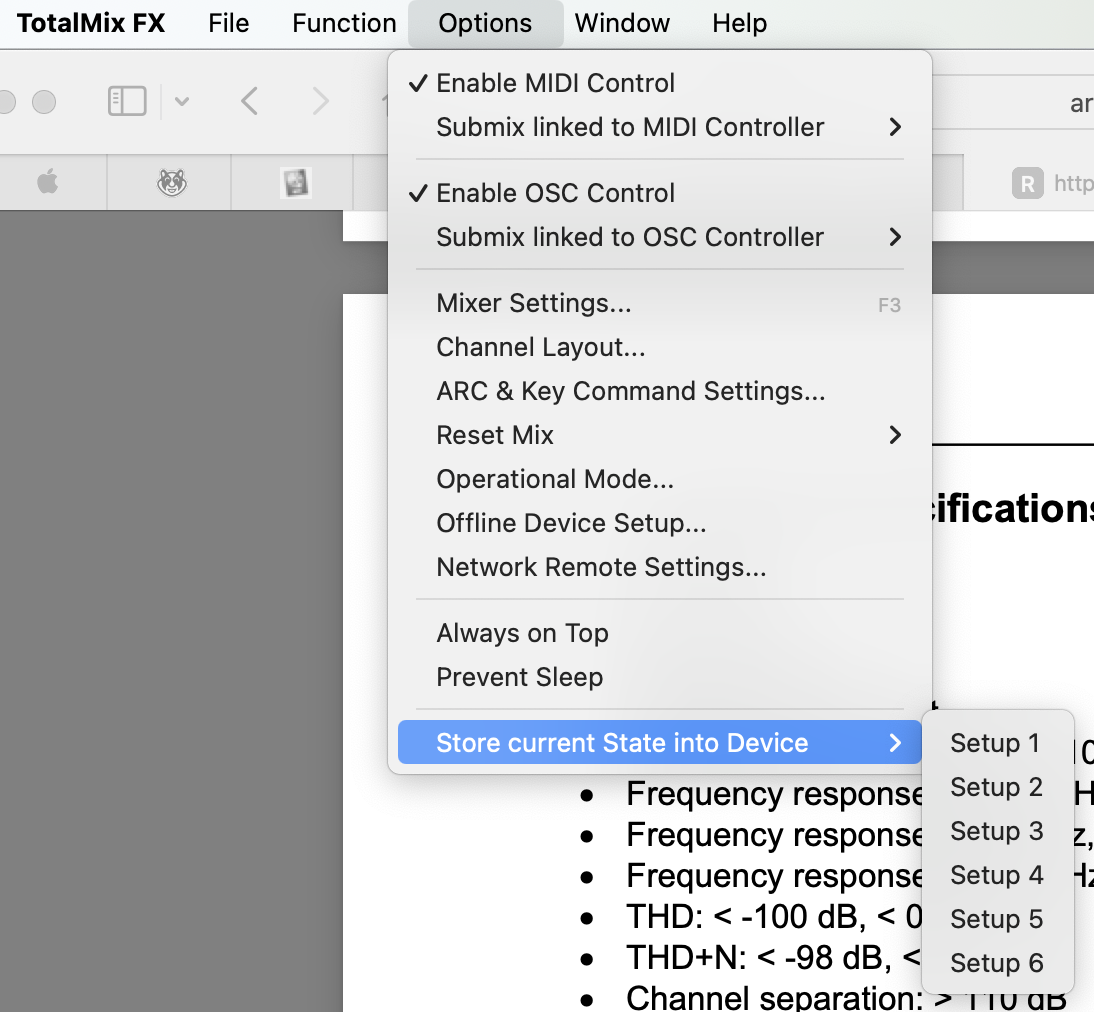Open the File menu
The image size is (1094, 1012).
(x=228, y=23)
